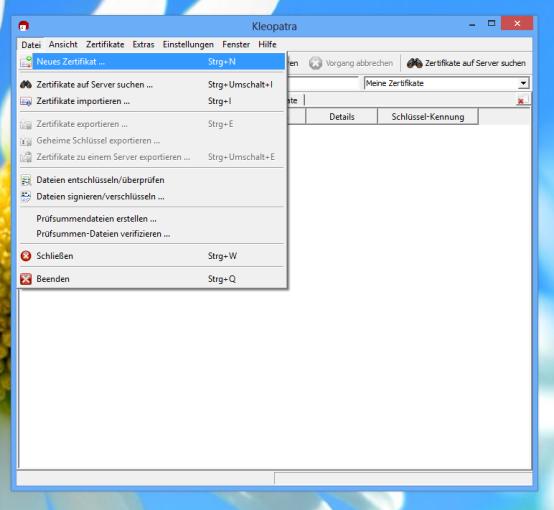Image resolution: width=554 pixels, height=510 pixels.
Task: Choose Prüfsummendateien erstellen entry
Action: pyautogui.click(x=152, y=219)
